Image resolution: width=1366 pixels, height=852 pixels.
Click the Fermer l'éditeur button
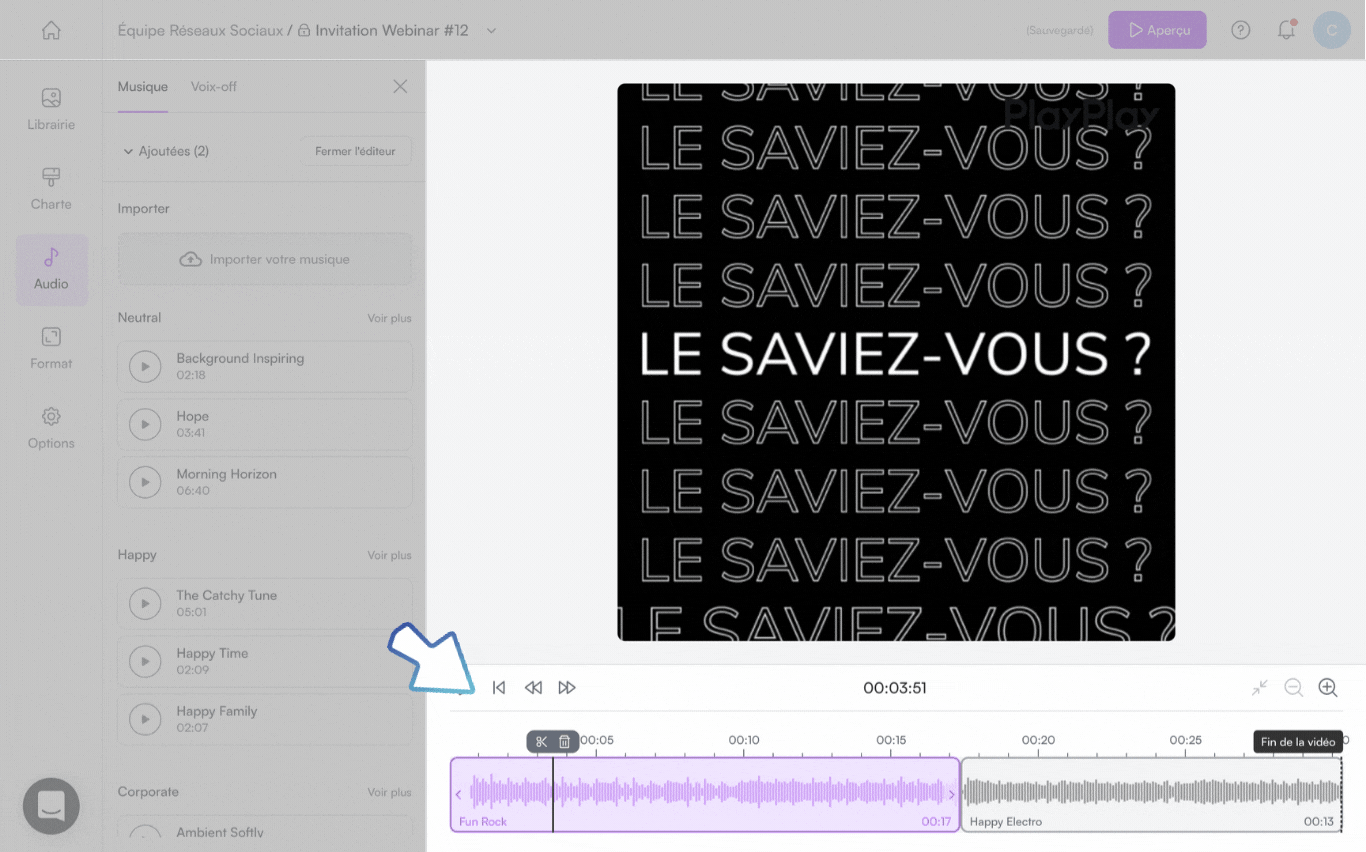(x=356, y=151)
